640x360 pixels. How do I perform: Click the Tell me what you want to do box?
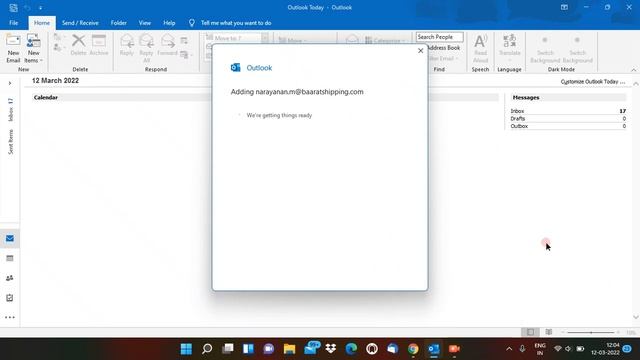(x=236, y=23)
